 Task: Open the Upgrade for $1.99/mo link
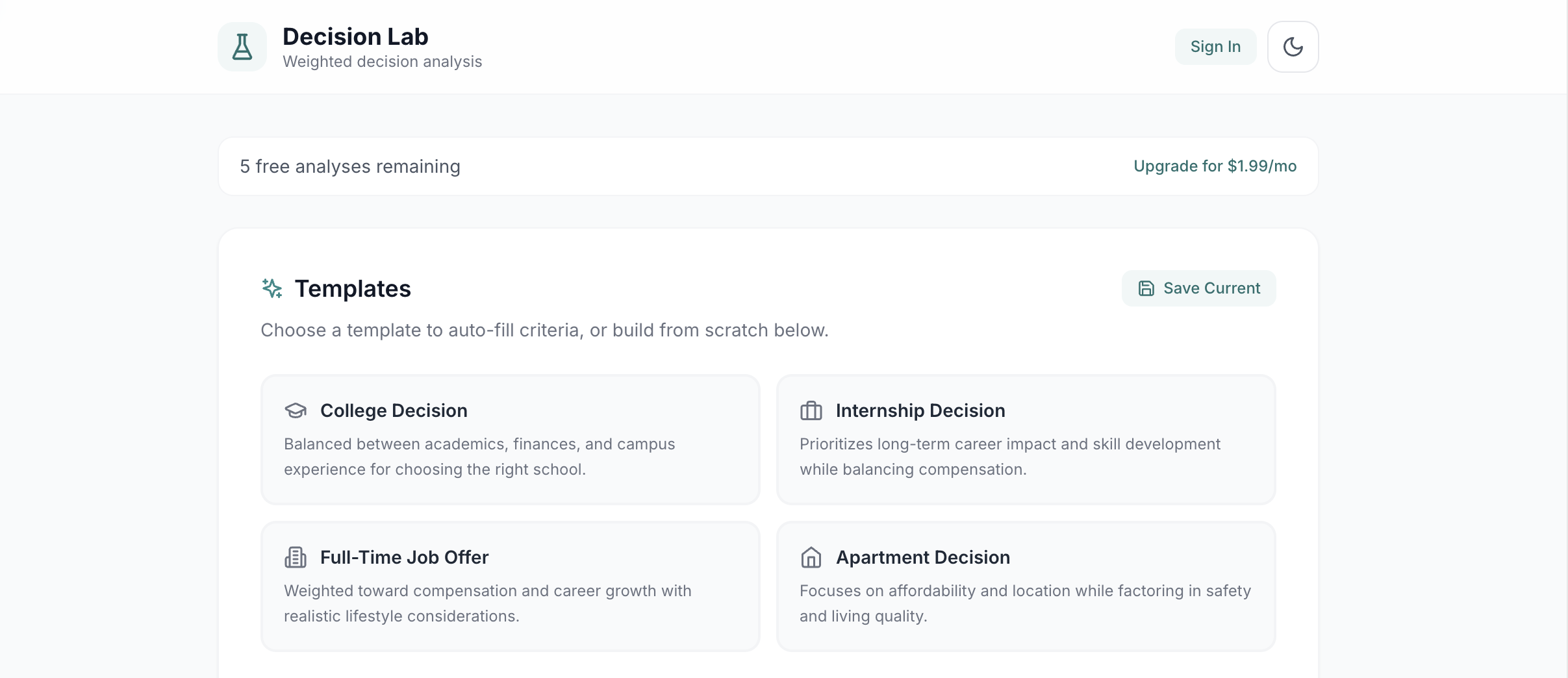pos(1215,166)
